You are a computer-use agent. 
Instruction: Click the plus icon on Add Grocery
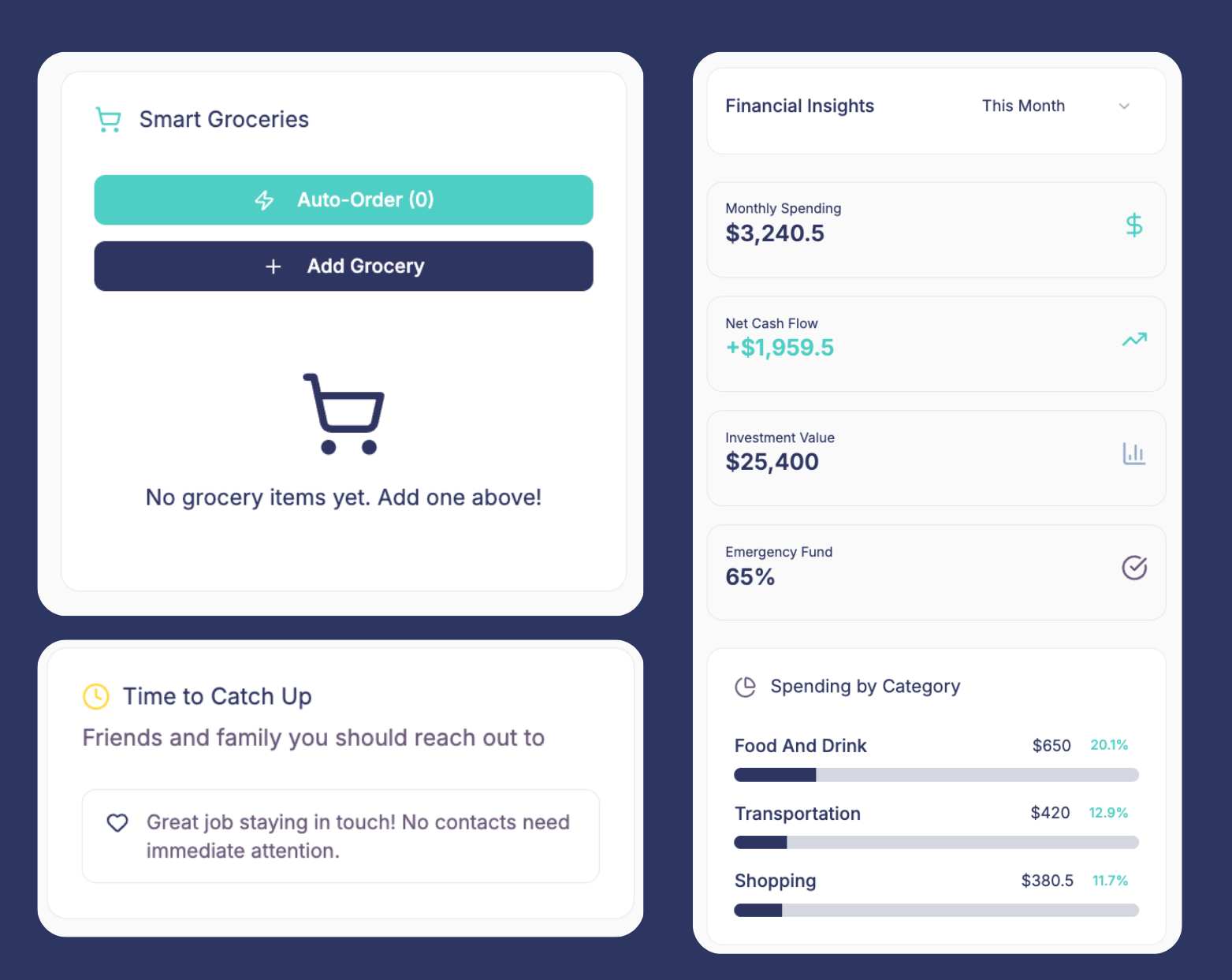click(274, 266)
